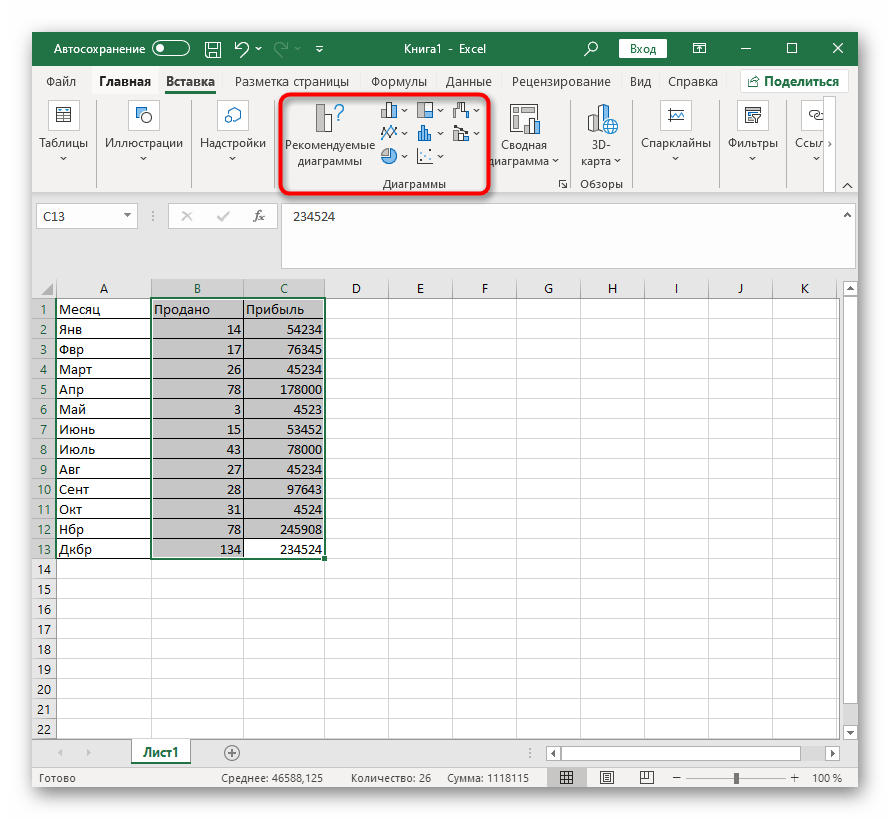890x819 pixels.
Task: Click the Вход sign-in button
Action: [643, 48]
